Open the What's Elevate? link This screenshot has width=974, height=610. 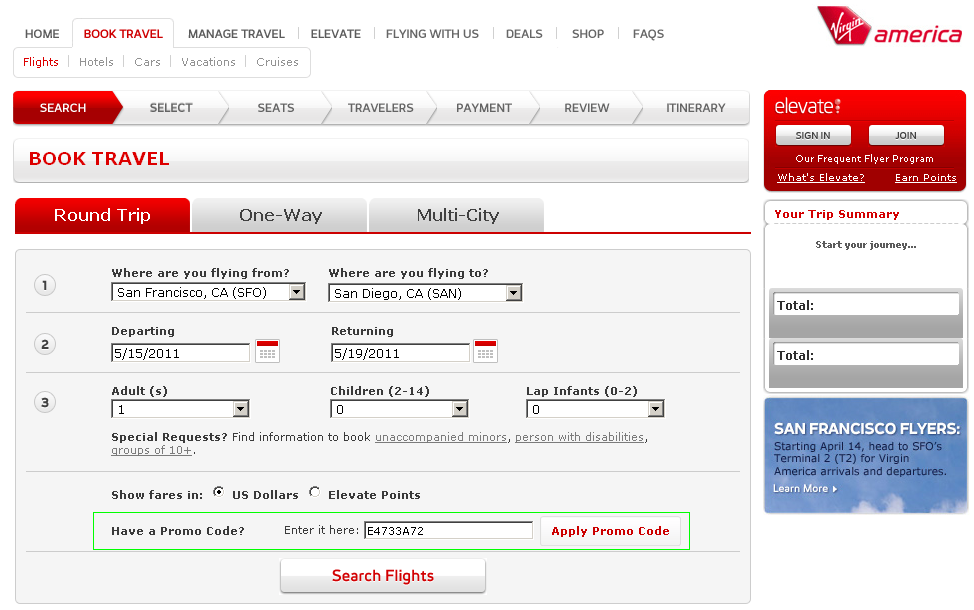(x=821, y=178)
